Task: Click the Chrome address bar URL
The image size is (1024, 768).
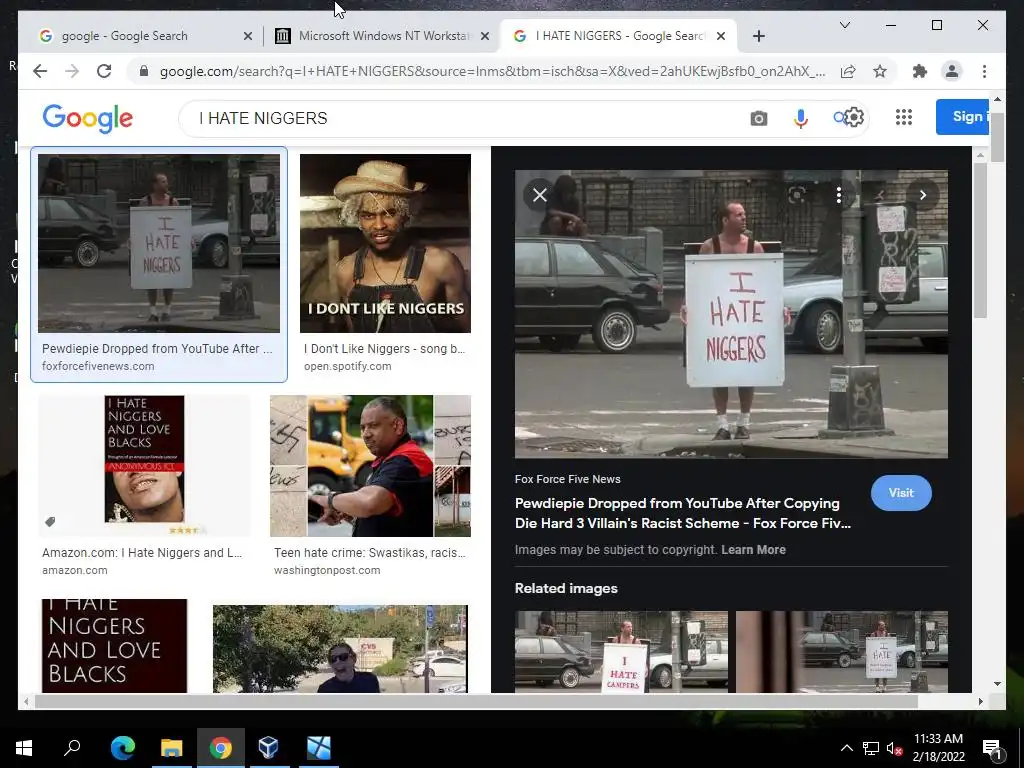Action: coord(492,71)
